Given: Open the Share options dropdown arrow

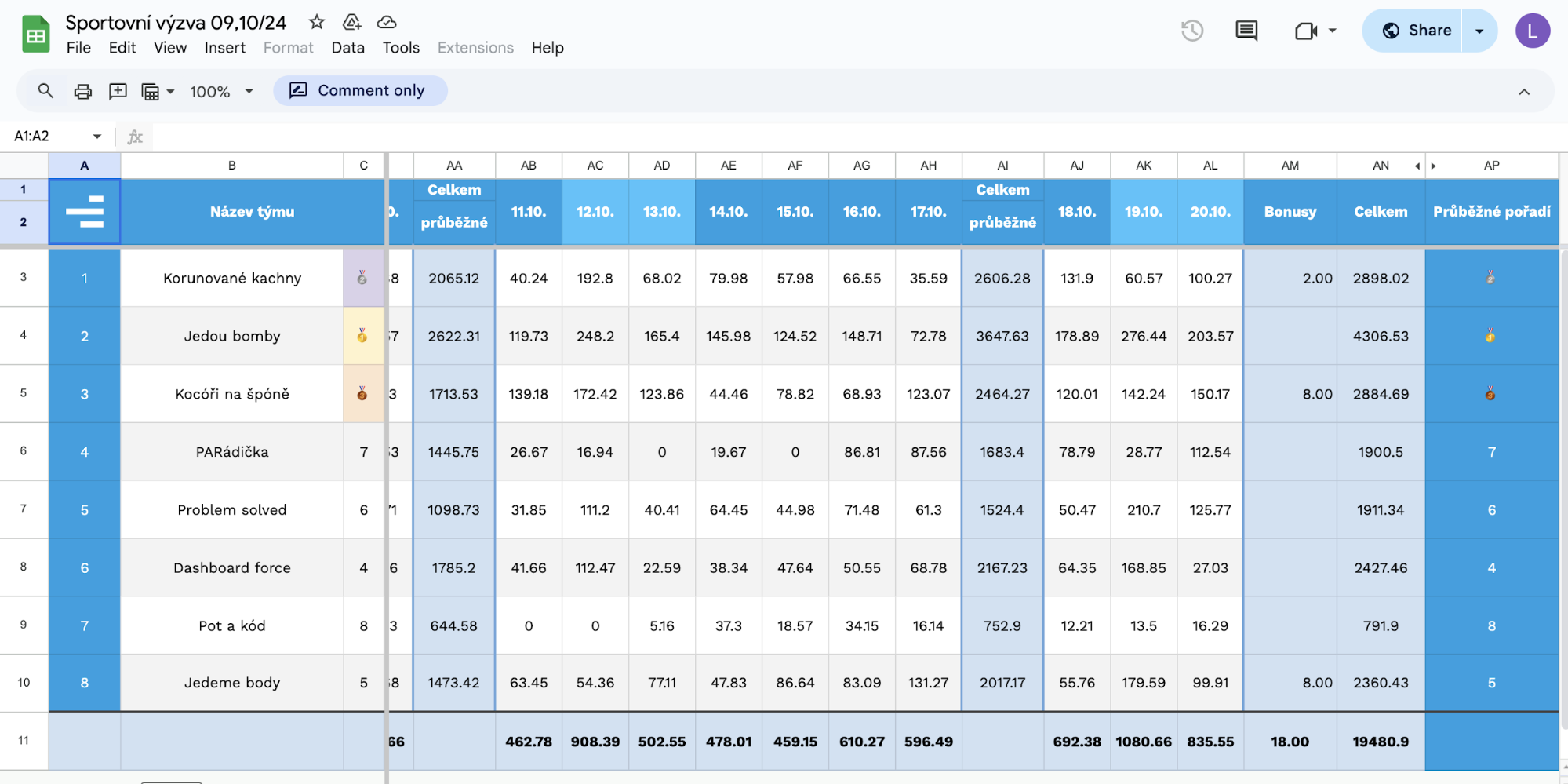Looking at the screenshot, I should point(1479,31).
